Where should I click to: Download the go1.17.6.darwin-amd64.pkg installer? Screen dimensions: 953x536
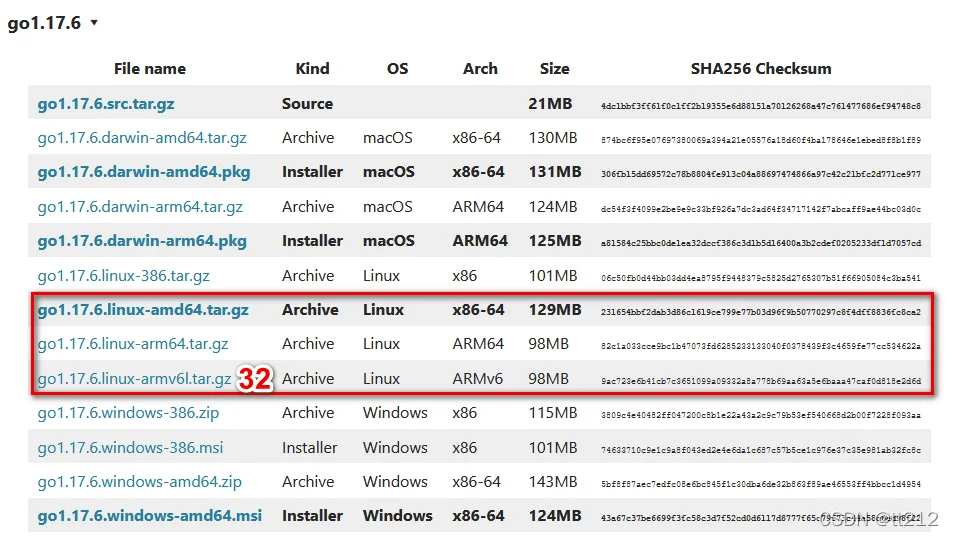point(143,172)
